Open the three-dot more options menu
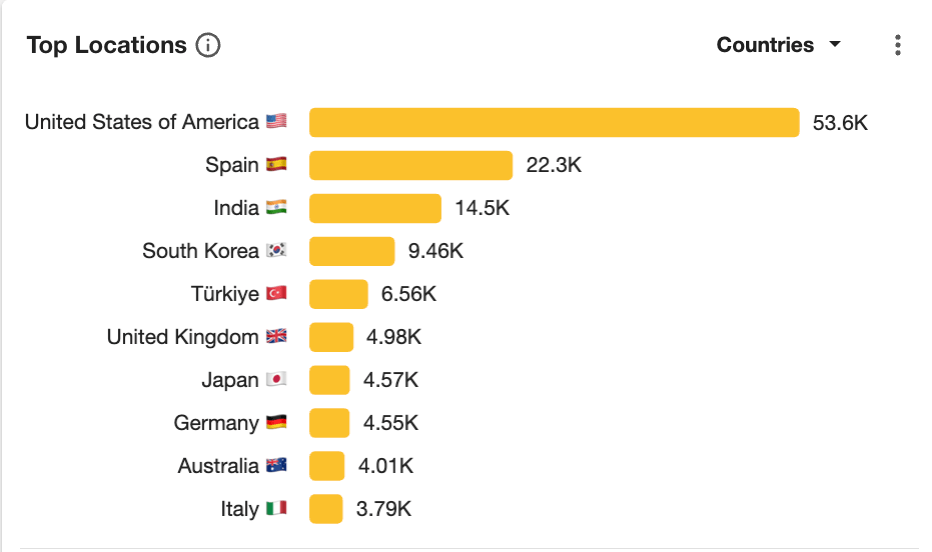 coord(897,45)
